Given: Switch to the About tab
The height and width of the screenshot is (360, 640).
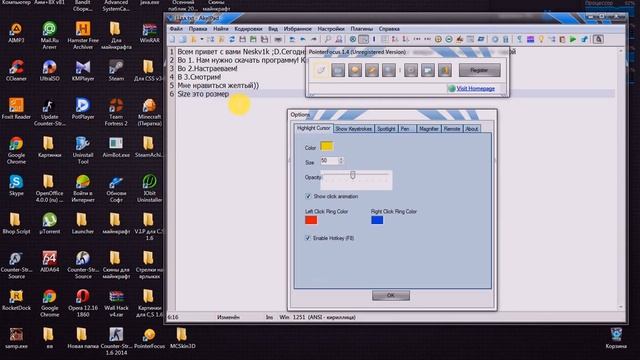Looking at the screenshot, I should (472, 129).
